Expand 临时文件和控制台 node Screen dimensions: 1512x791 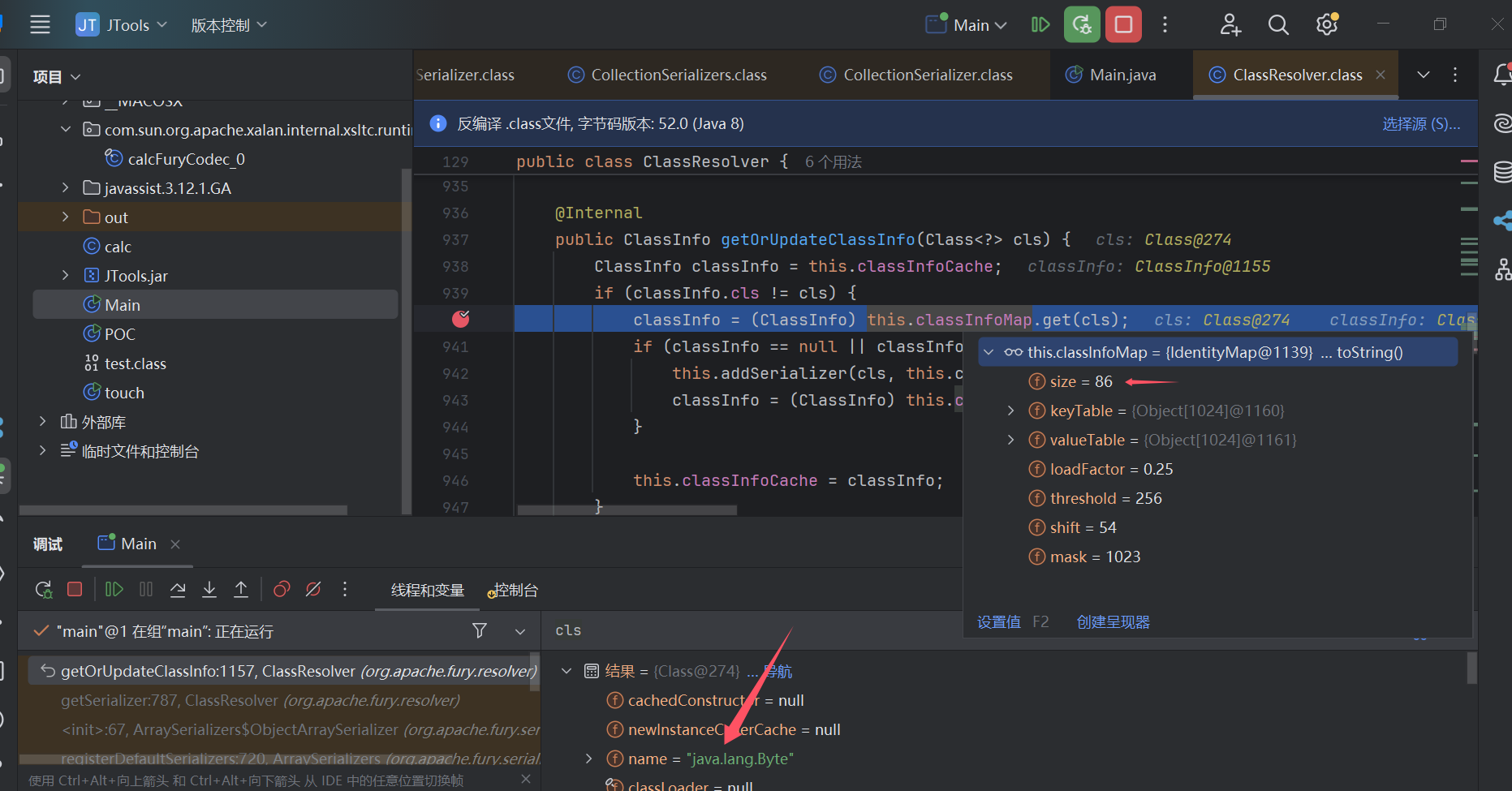click(43, 451)
